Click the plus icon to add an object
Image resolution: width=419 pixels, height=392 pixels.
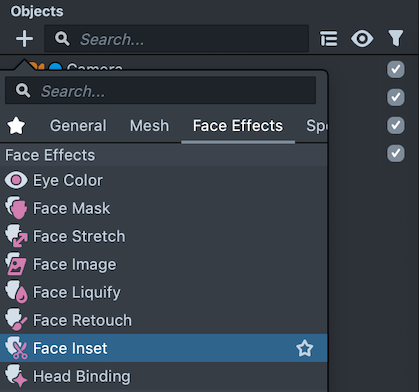[24, 39]
